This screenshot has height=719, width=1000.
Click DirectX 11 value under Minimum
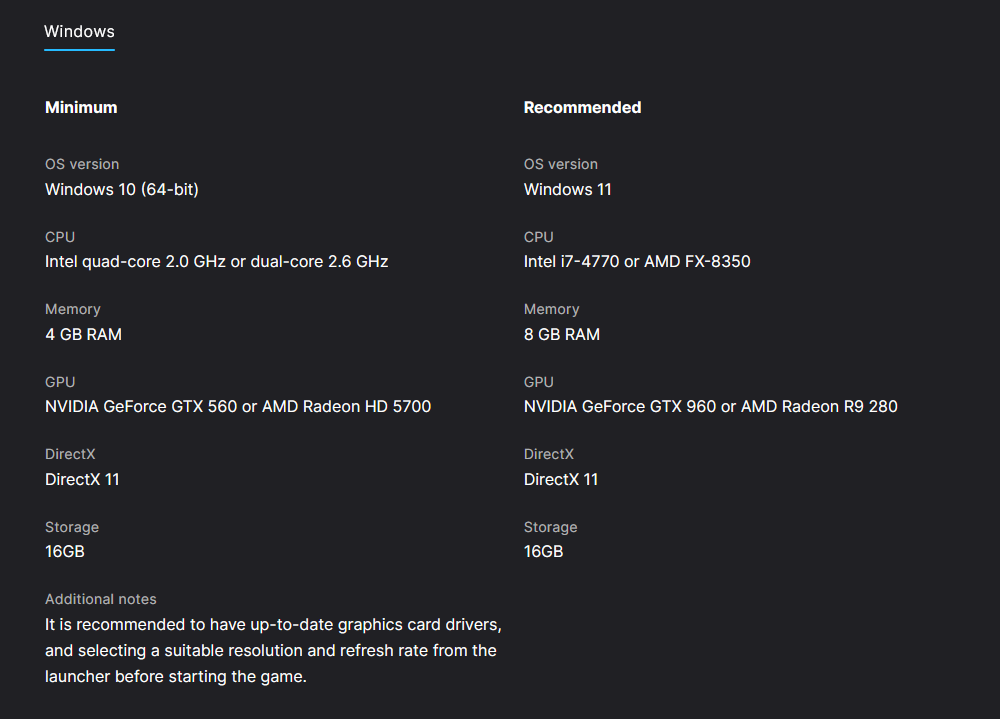click(x=82, y=479)
